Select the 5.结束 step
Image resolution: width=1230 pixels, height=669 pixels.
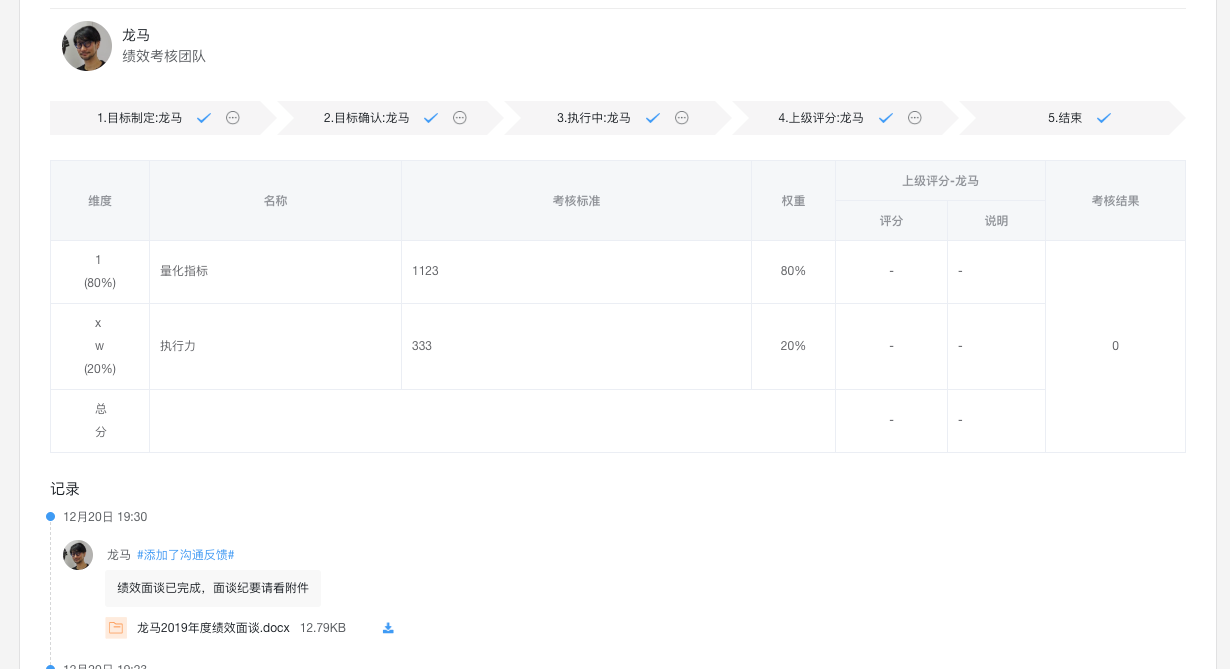click(1073, 118)
